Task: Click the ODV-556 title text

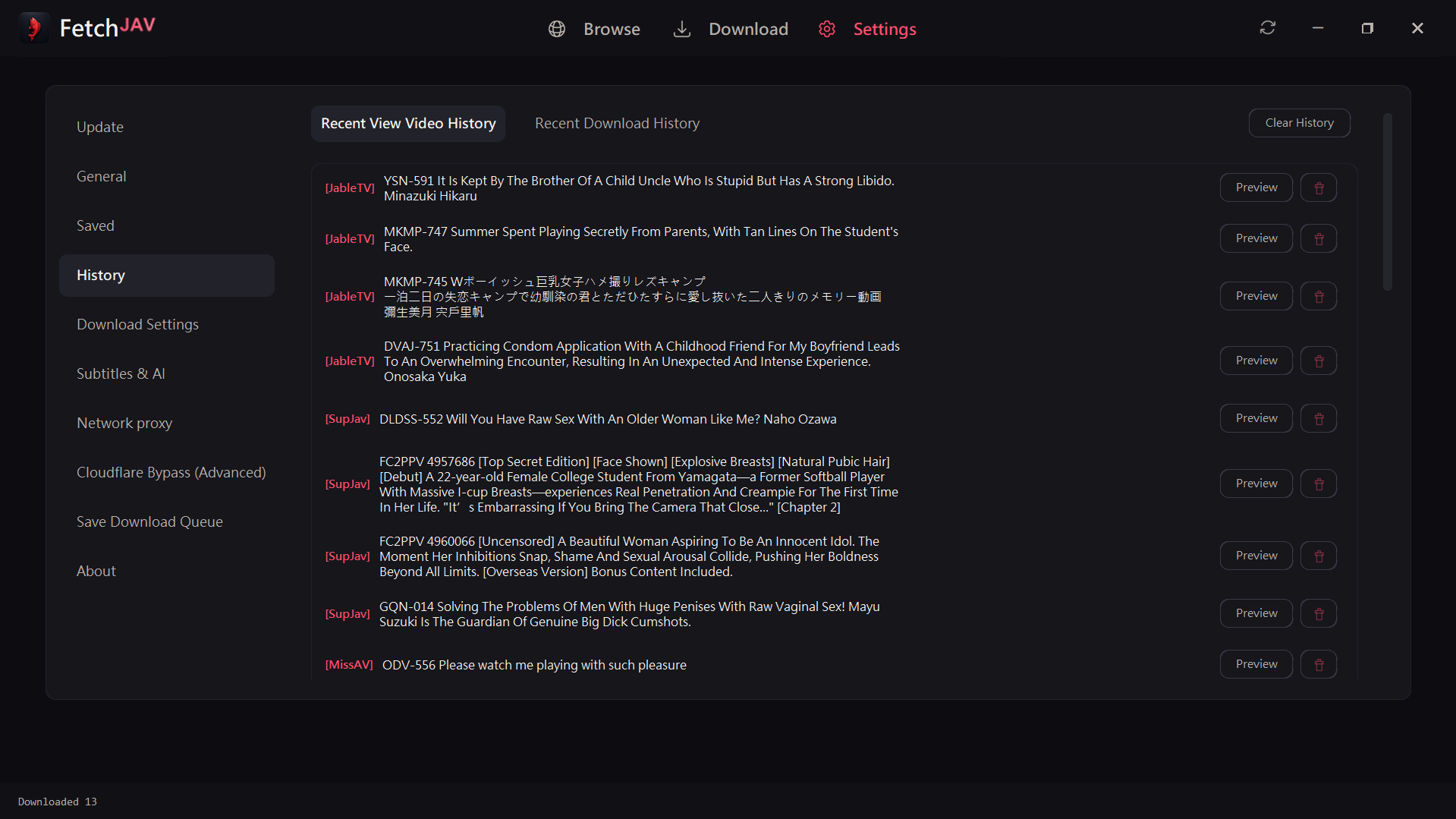Action: (534, 665)
